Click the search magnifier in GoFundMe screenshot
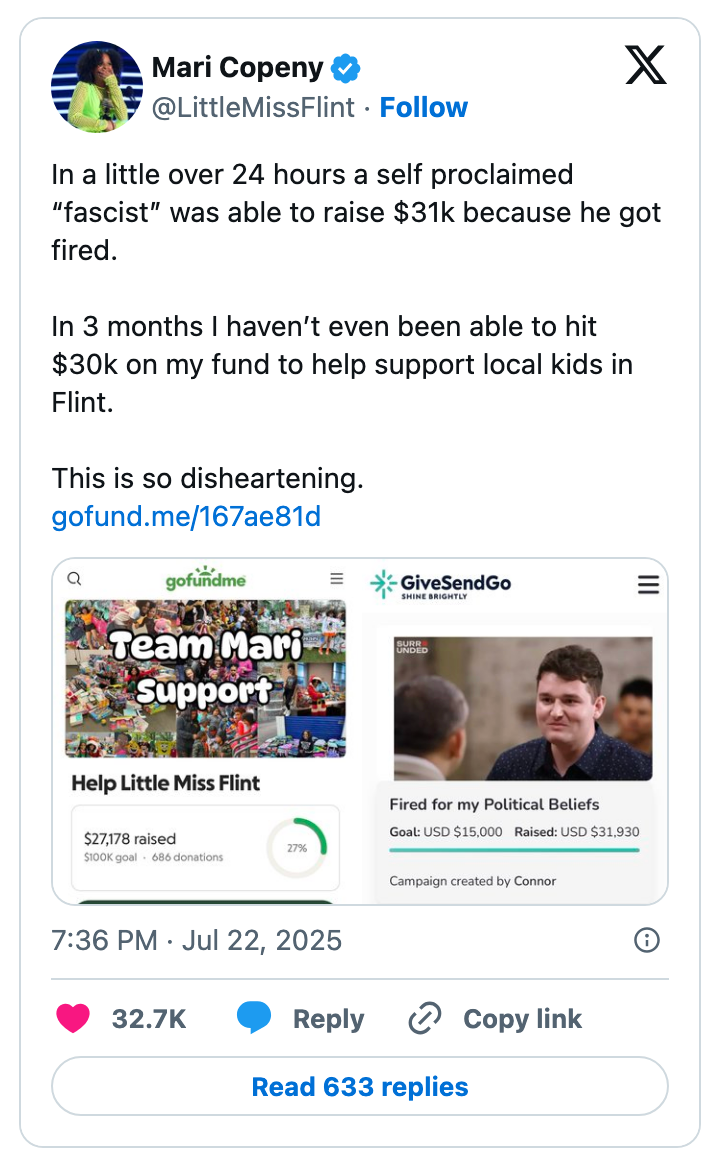This screenshot has width=726, height=1166. [75, 579]
